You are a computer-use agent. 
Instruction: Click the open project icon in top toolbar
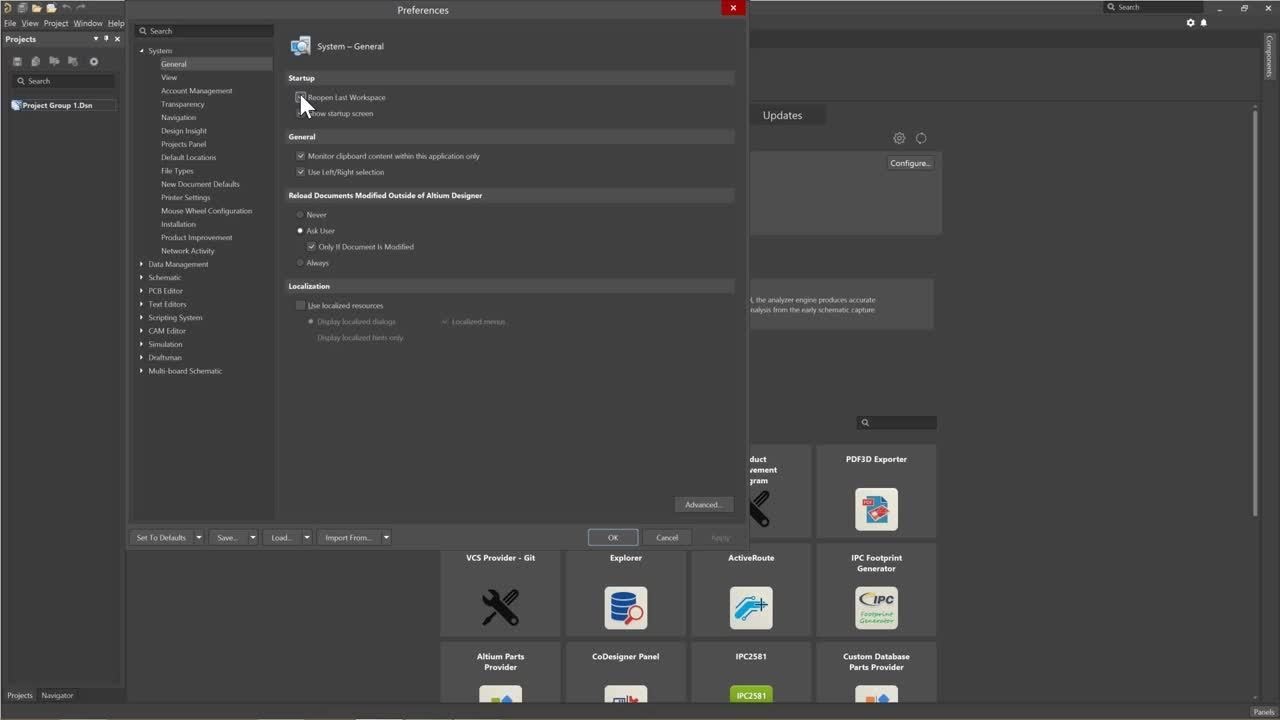51,8
